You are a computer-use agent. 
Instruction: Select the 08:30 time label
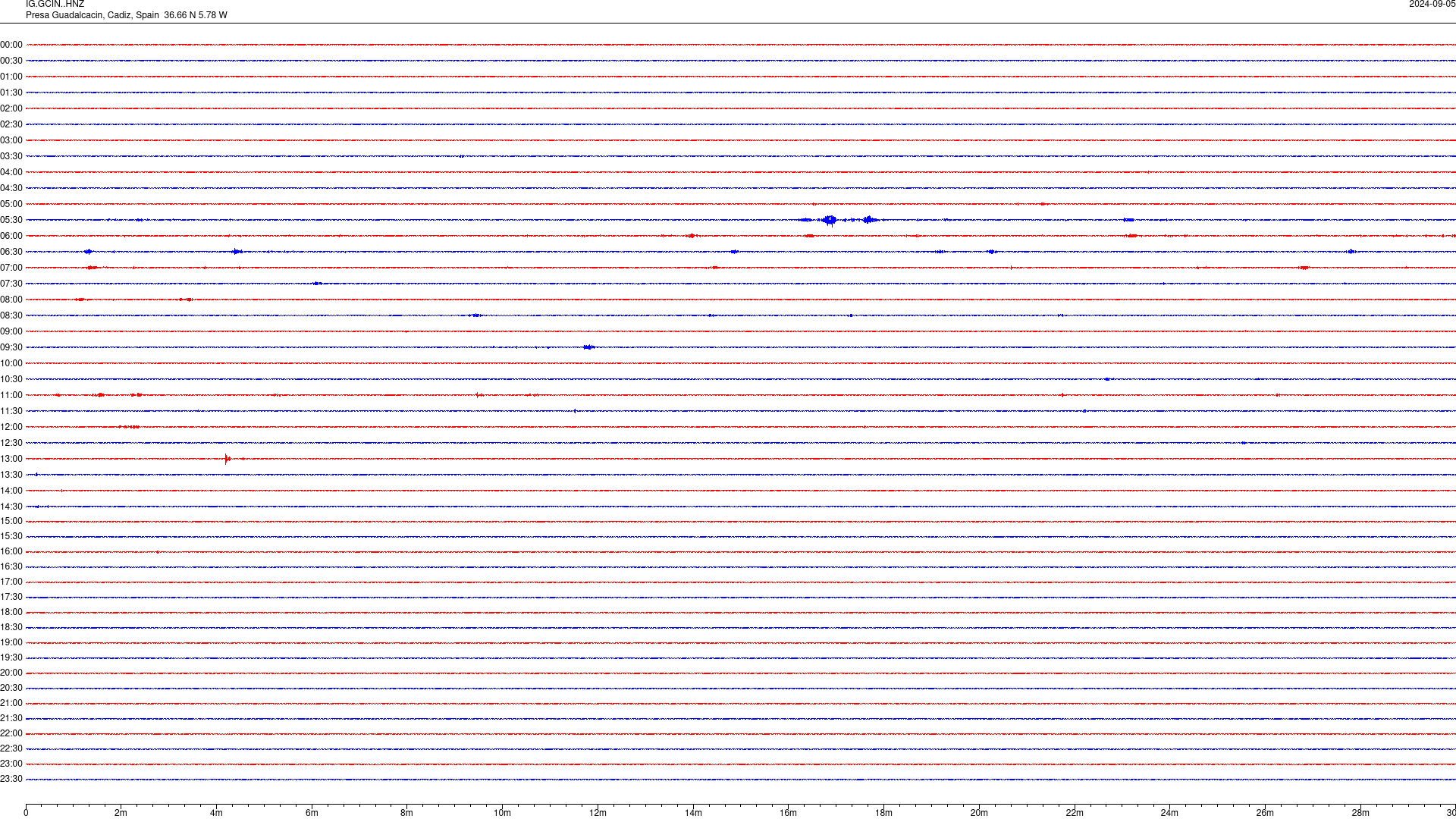tap(11, 315)
